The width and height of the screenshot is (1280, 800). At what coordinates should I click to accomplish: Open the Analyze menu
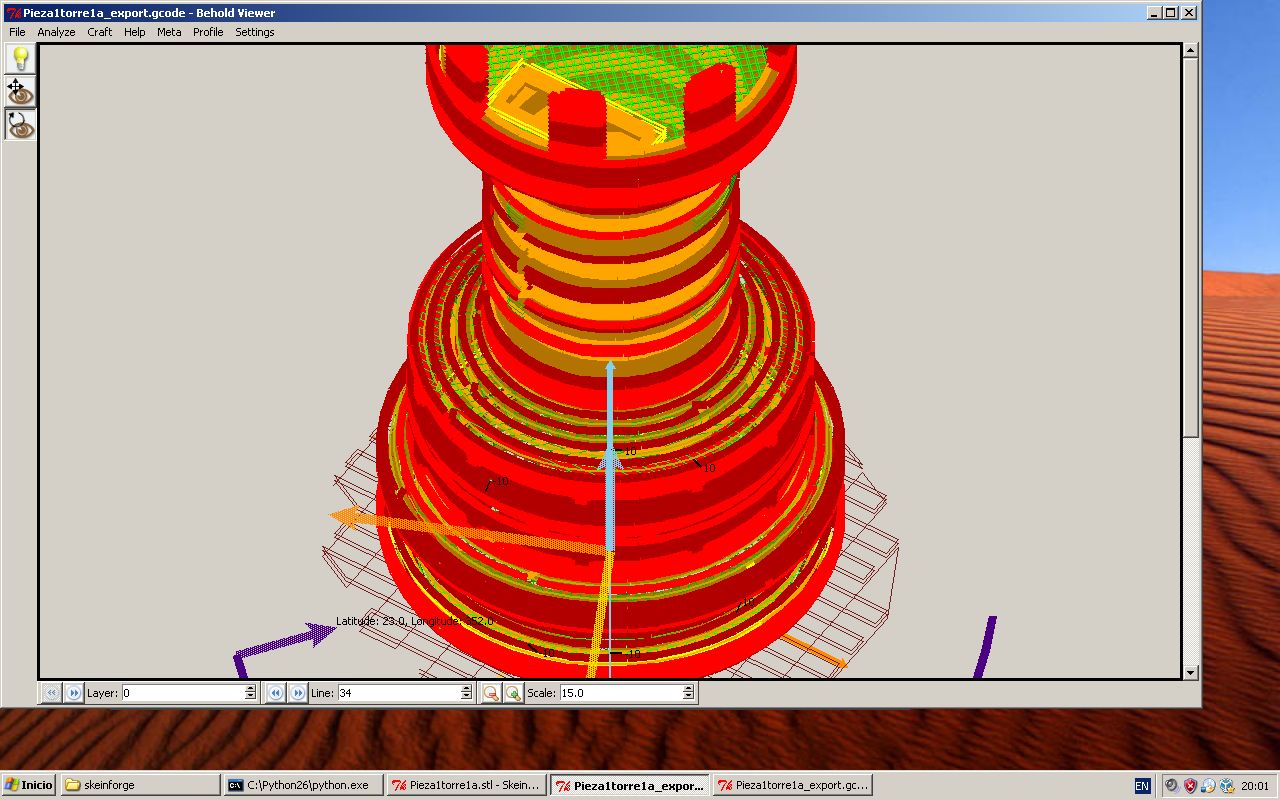point(56,32)
